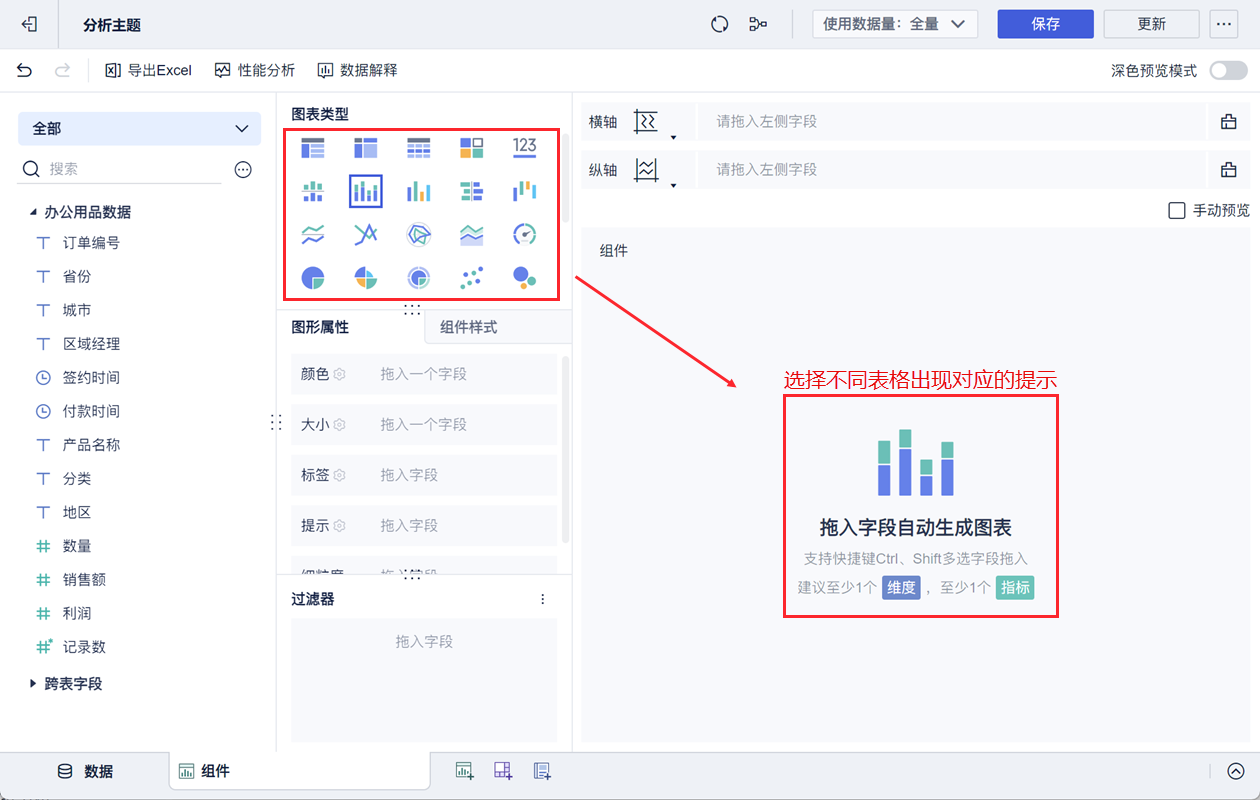The width and height of the screenshot is (1260, 800).
Task: Click the icon at right of 横轴 row
Action: [x=1228, y=122]
